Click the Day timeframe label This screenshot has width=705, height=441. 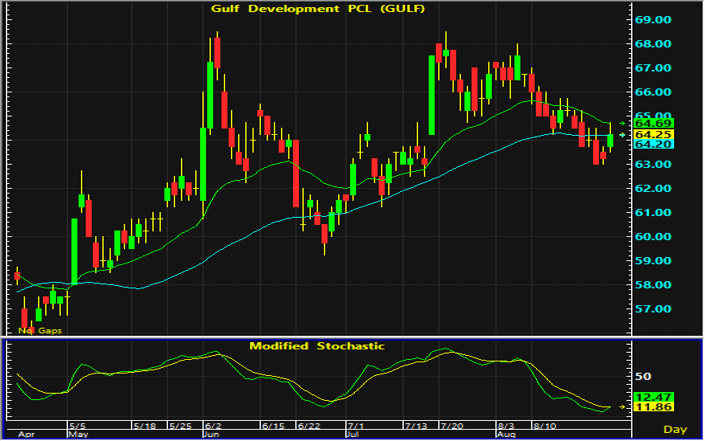(x=675, y=430)
